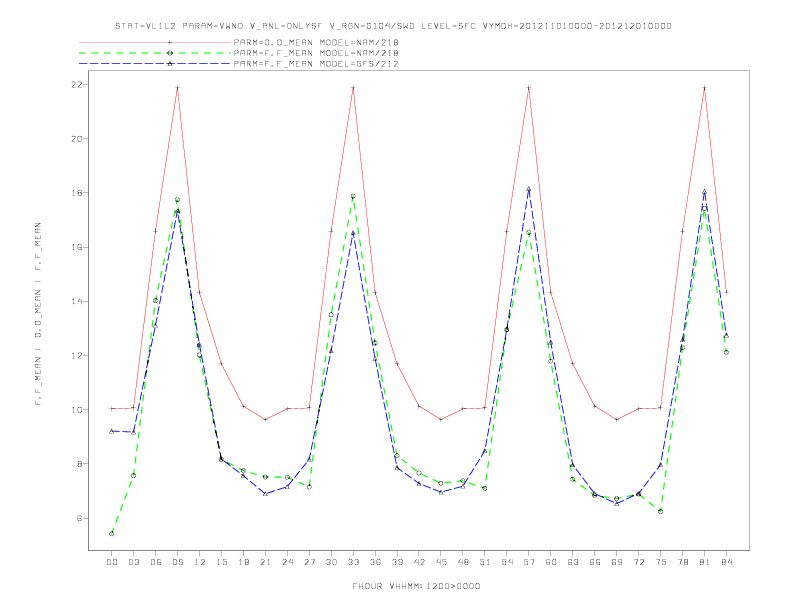Click the red plus marker at hour 45

441,420
